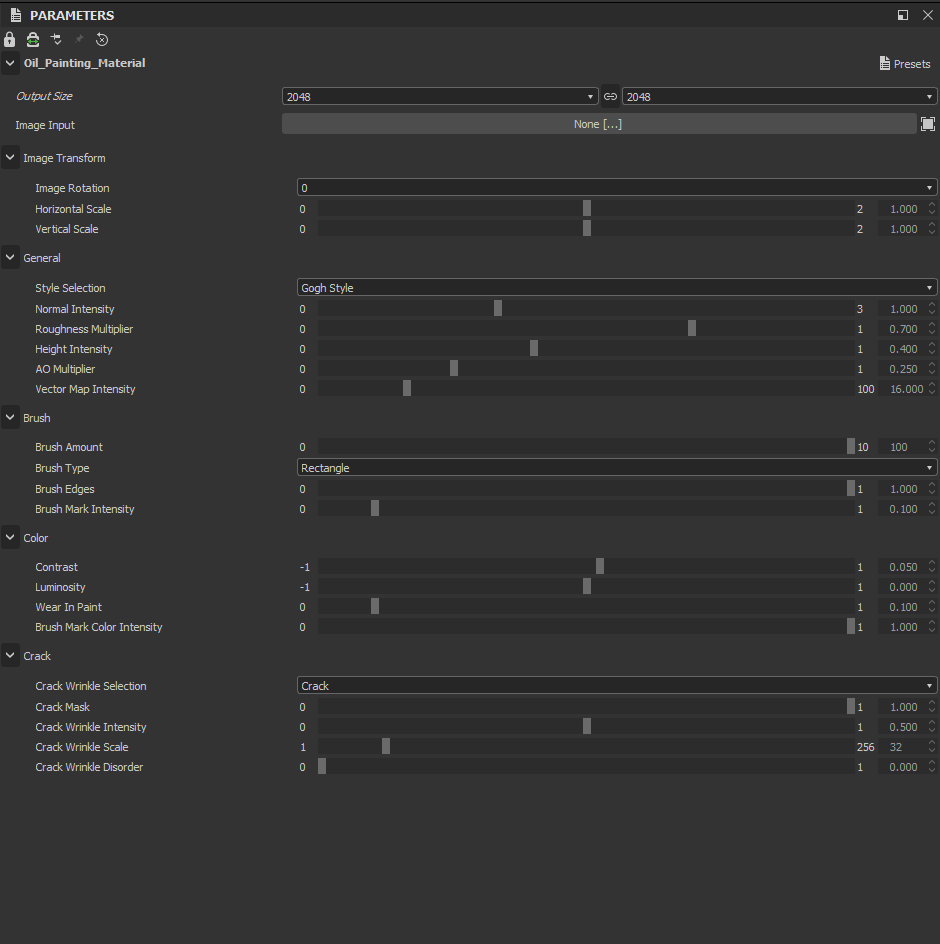
Task: Click the Crack Wrinkle Intensity slider handle
Action: pyautogui.click(x=587, y=726)
